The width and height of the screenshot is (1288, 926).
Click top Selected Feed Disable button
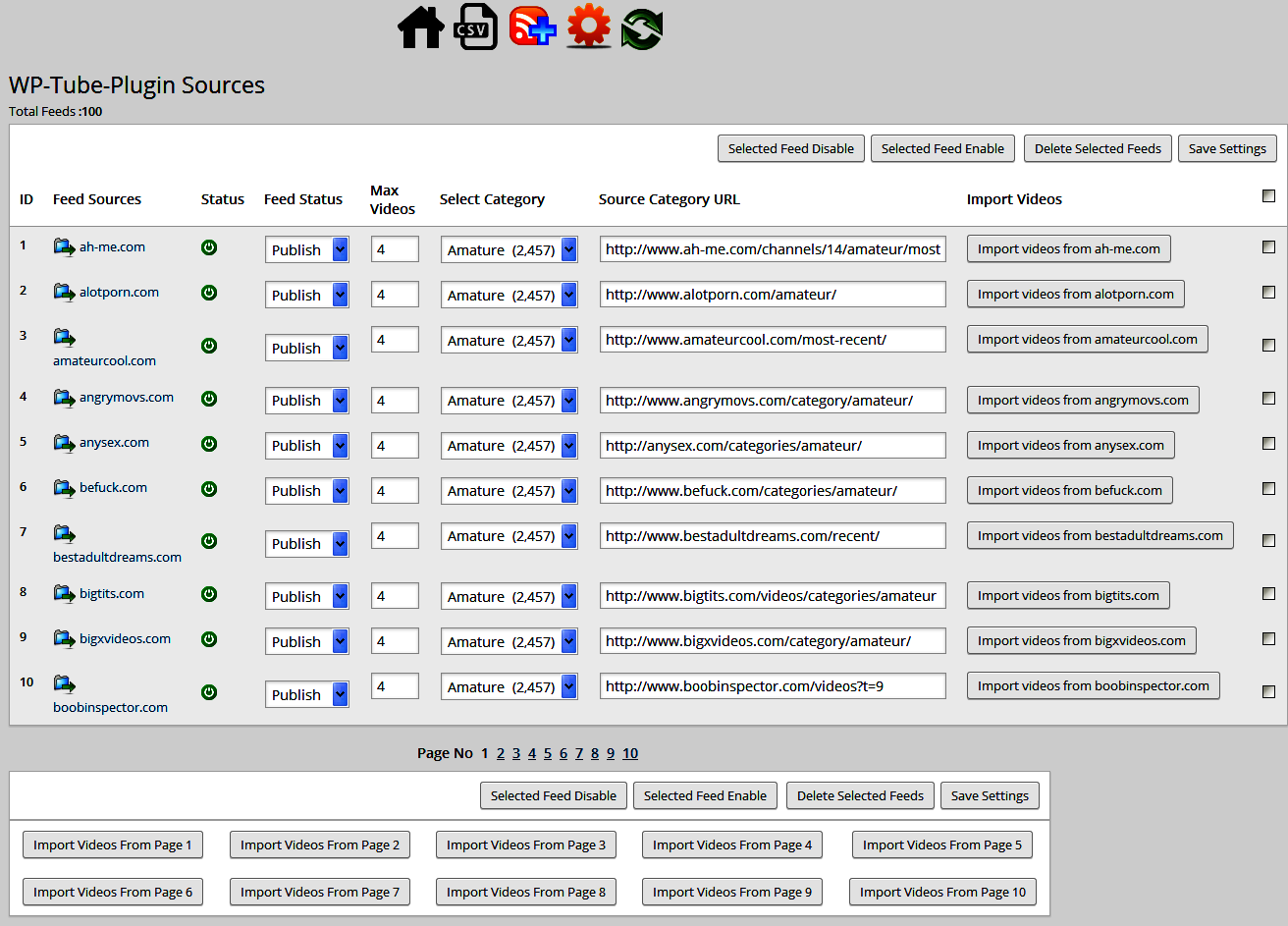click(791, 148)
